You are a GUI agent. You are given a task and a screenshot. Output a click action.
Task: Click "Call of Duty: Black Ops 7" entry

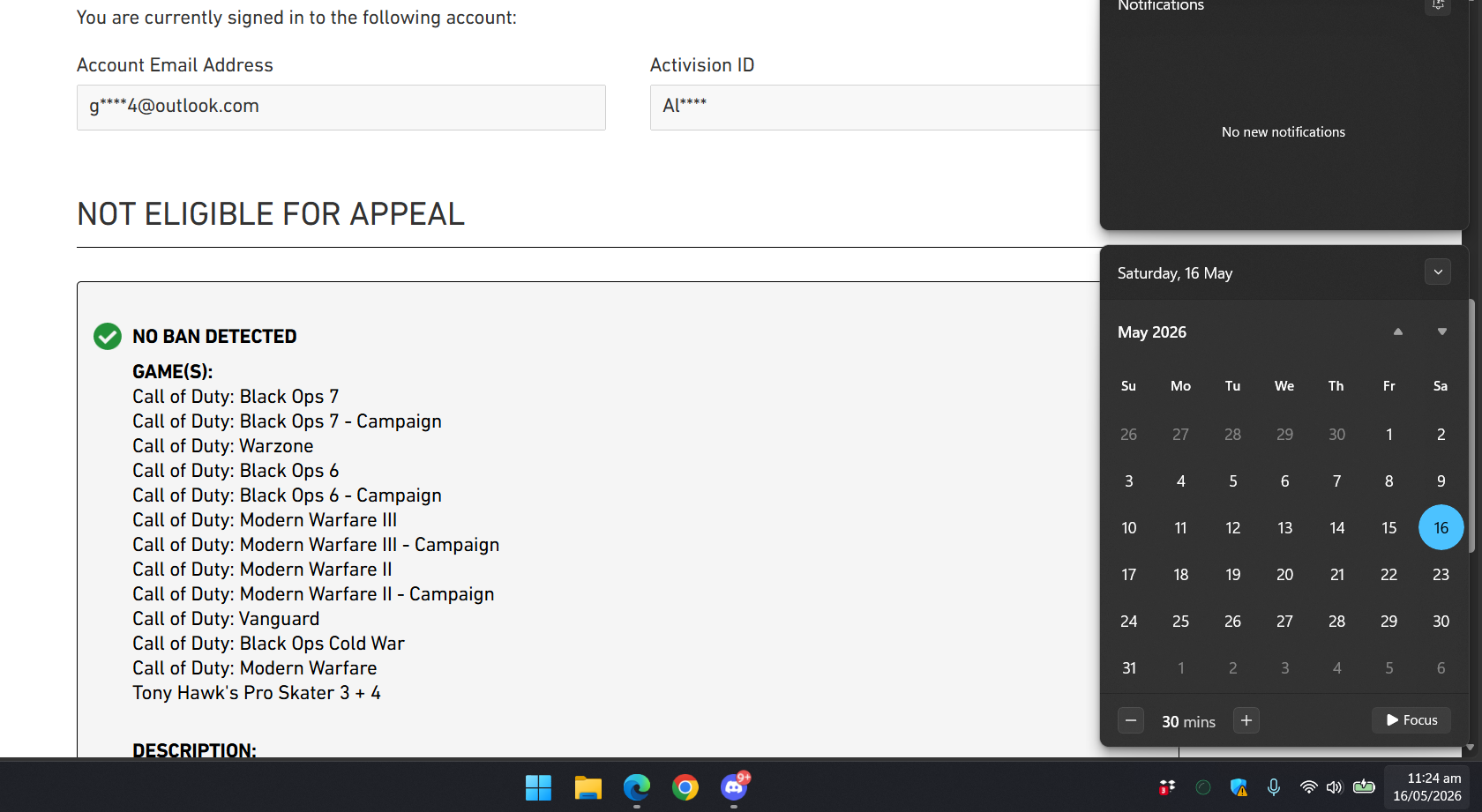236,397
